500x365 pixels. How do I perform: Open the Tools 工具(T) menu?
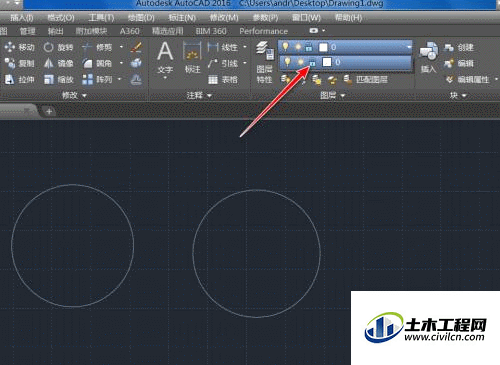101,18
